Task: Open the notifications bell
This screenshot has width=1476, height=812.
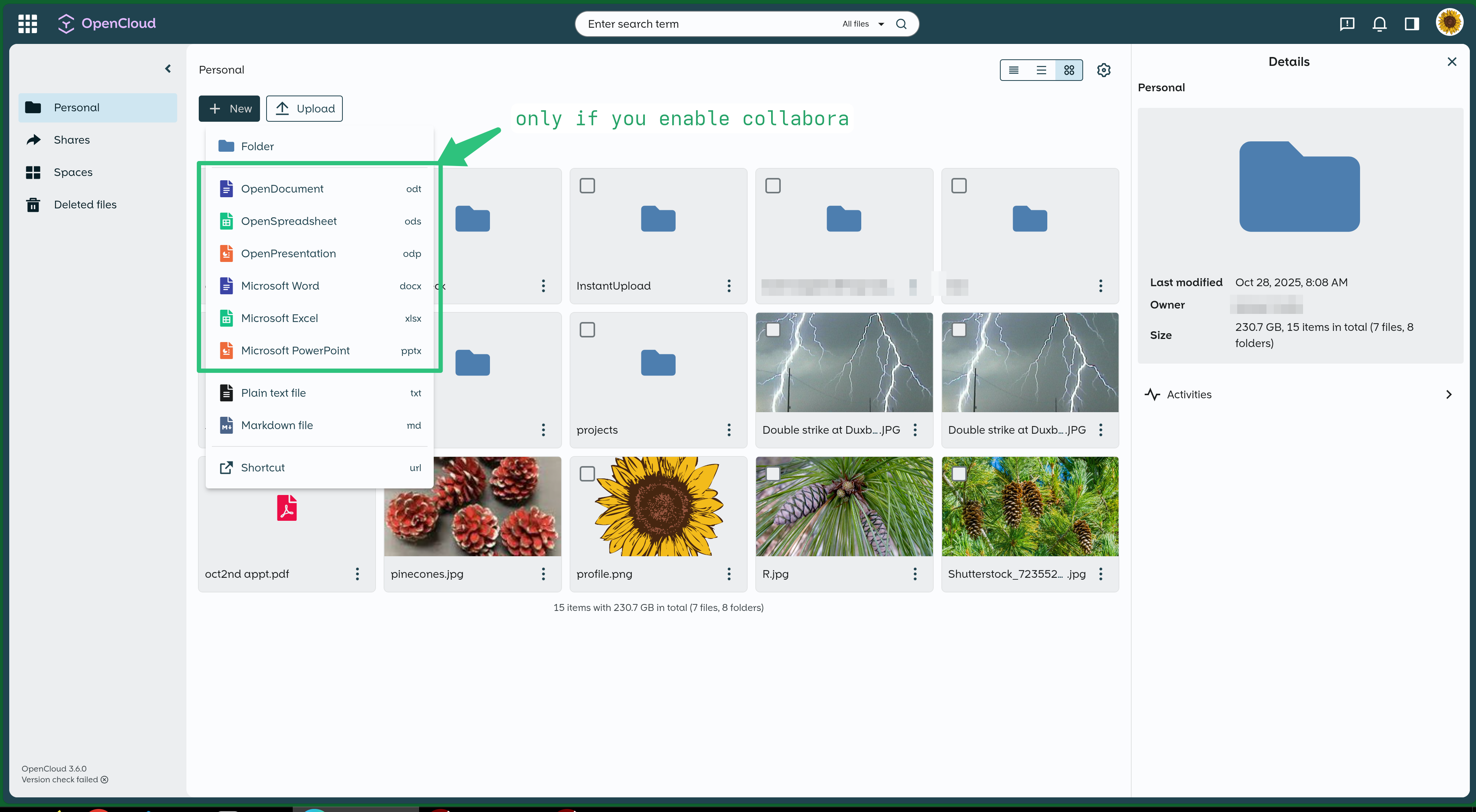Action: tap(1379, 24)
